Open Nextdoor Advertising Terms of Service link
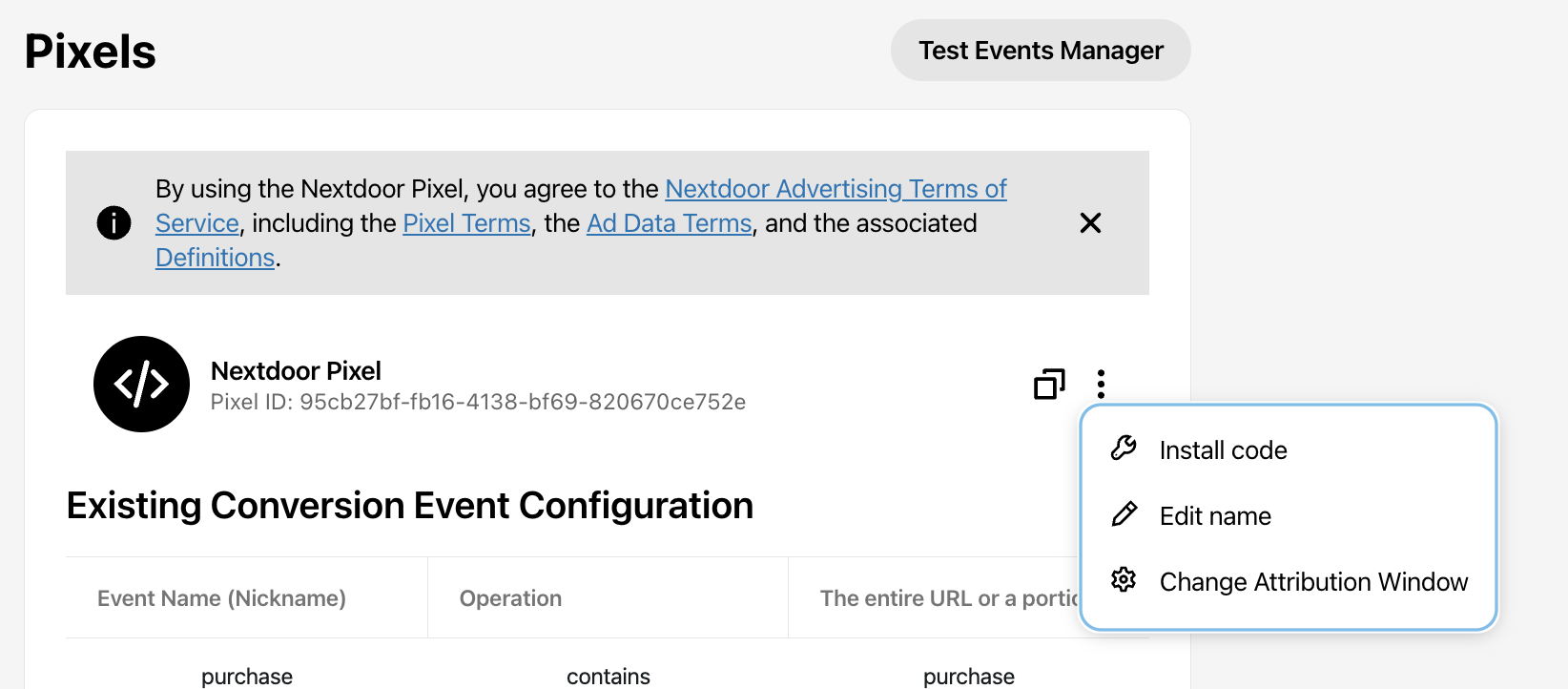 pos(836,189)
